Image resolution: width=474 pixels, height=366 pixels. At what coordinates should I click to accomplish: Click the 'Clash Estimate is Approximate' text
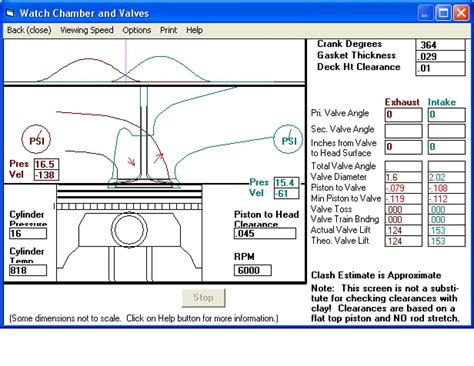point(376,275)
